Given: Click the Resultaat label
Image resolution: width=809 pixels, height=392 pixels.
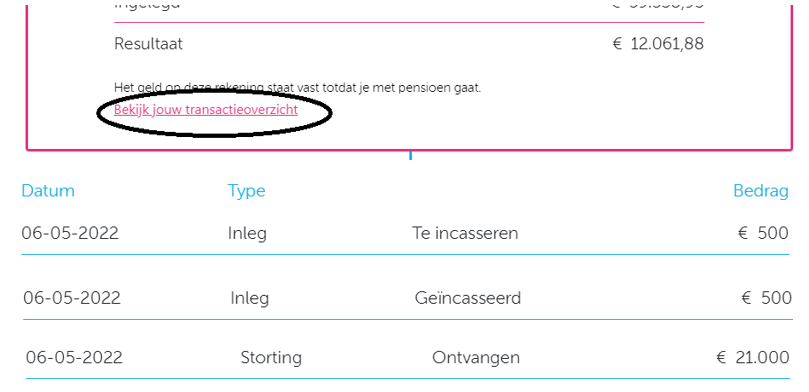Looking at the screenshot, I should pyautogui.click(x=148, y=44).
